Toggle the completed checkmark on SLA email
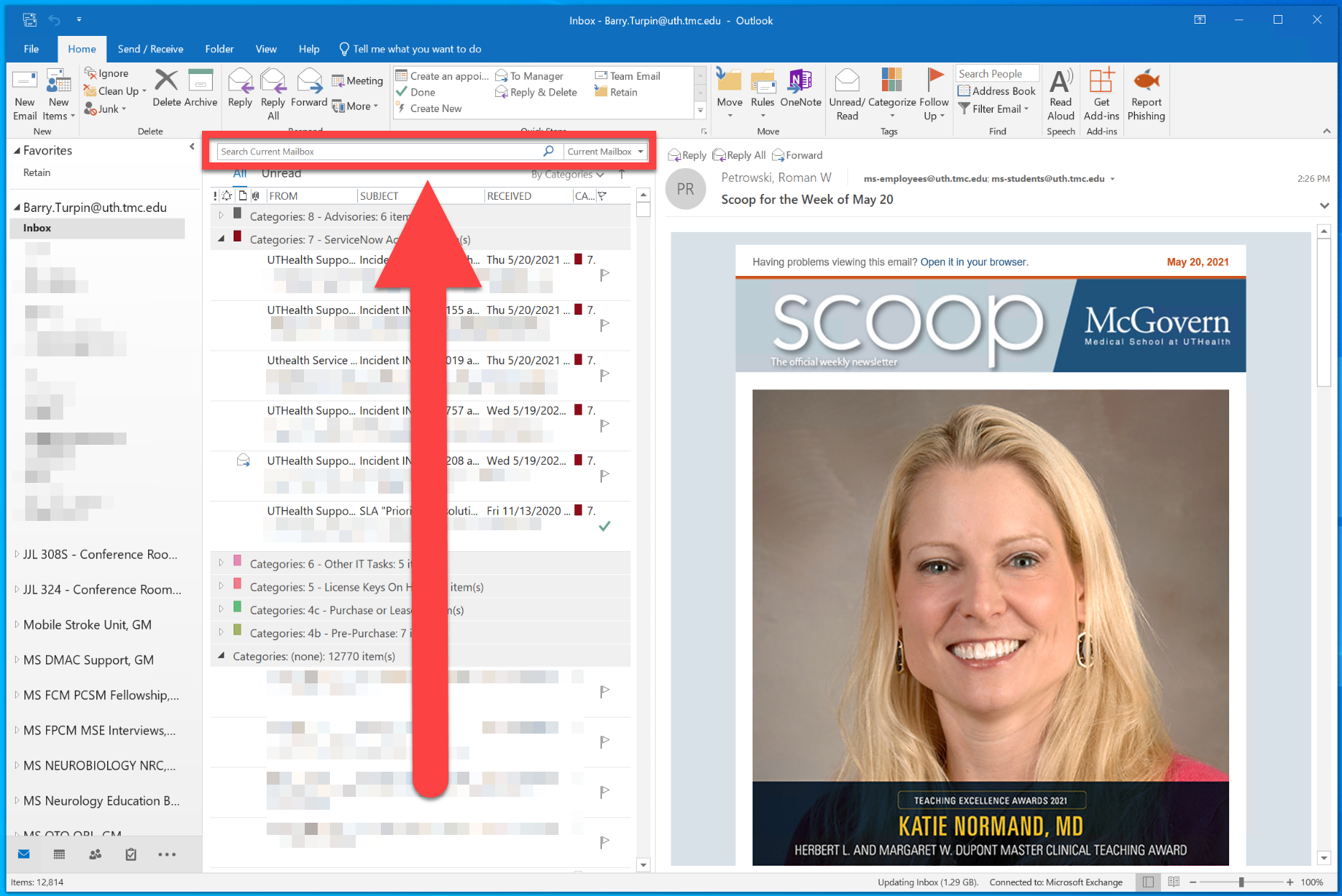Image resolution: width=1342 pixels, height=896 pixels. [x=605, y=526]
